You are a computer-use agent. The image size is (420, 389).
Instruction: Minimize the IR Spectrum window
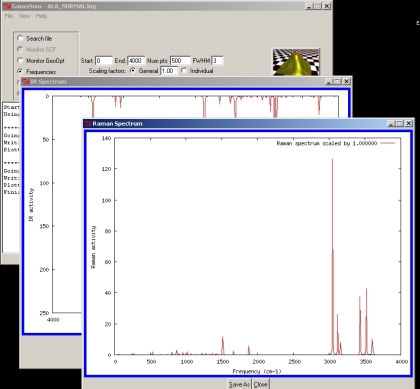click(x=329, y=81)
